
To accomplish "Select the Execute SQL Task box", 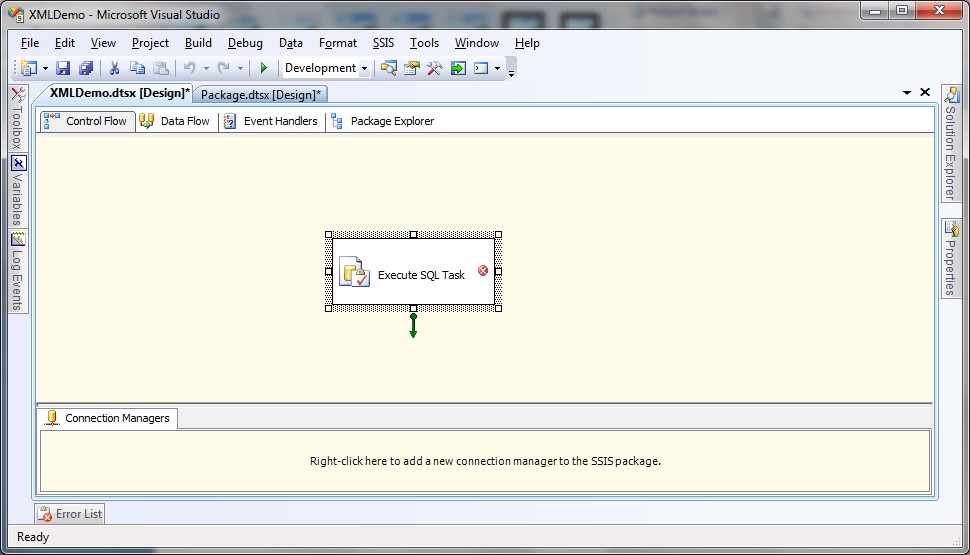I will [413, 272].
